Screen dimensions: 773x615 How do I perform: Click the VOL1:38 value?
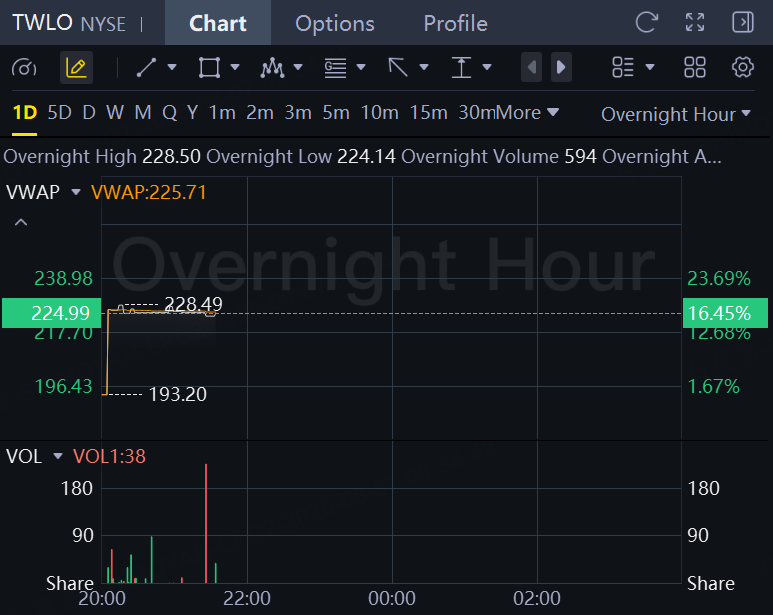click(109, 456)
